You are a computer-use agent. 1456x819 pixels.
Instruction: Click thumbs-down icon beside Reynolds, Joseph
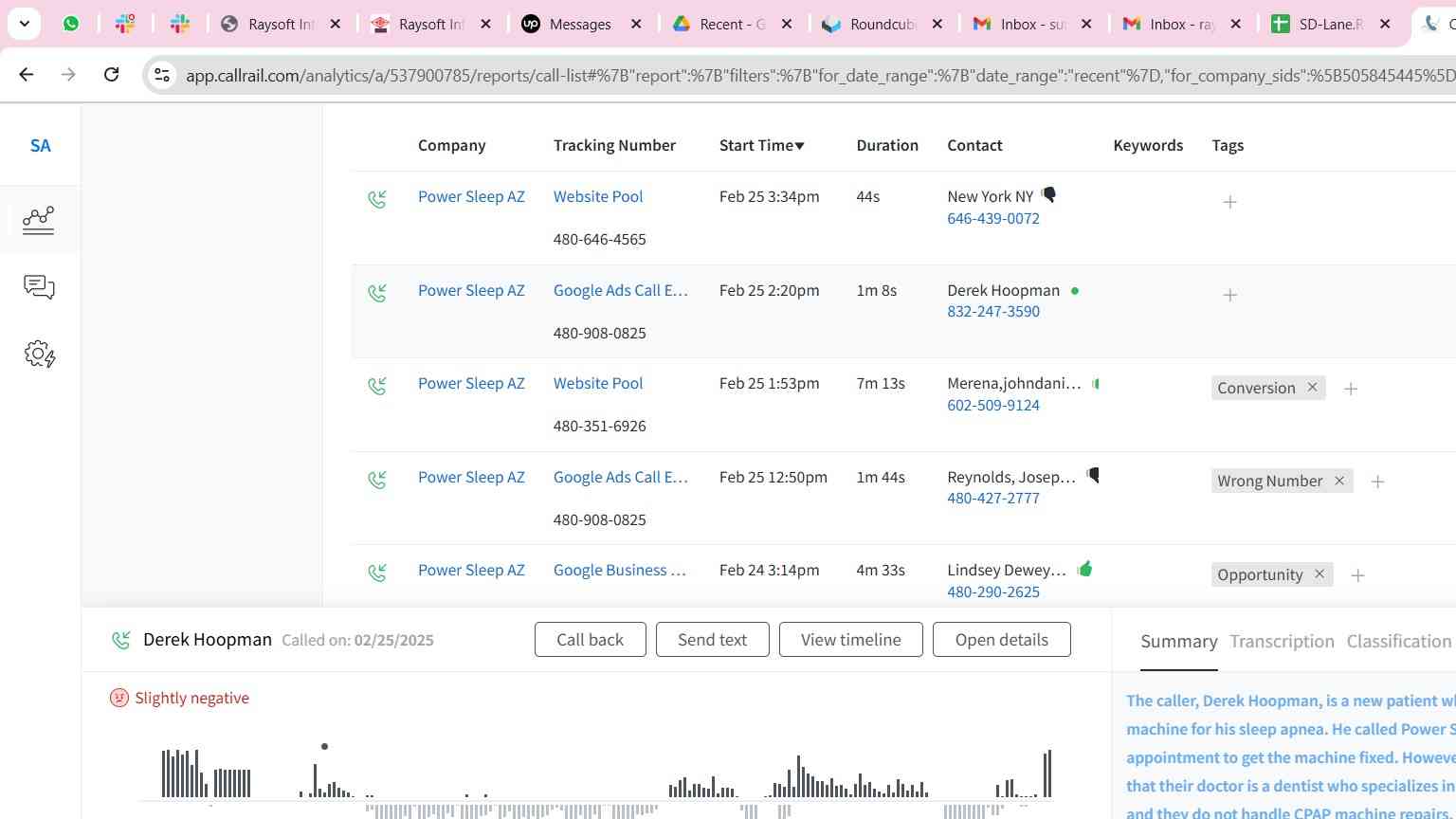[x=1093, y=476]
